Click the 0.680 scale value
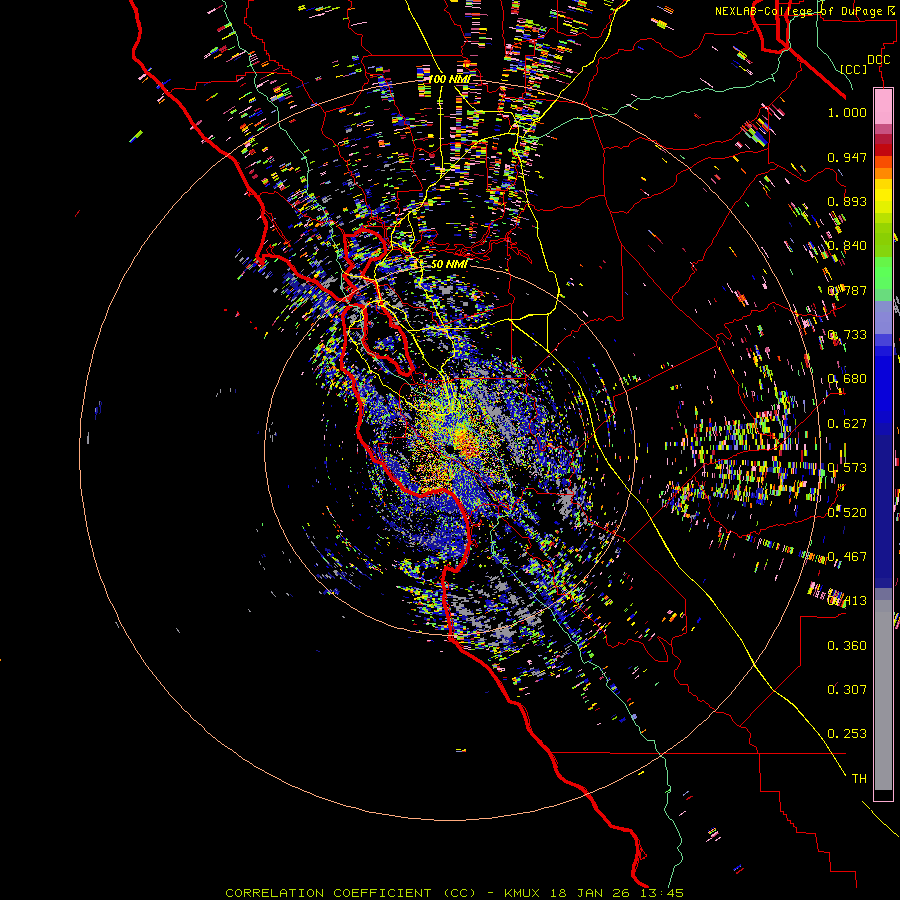 847,379
